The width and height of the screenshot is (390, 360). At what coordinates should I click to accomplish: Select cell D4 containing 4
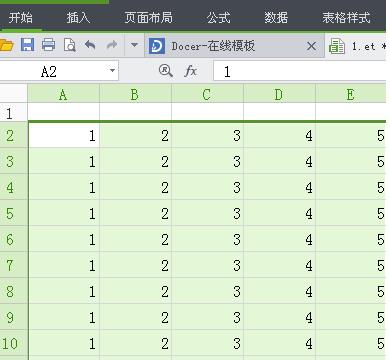click(x=279, y=187)
